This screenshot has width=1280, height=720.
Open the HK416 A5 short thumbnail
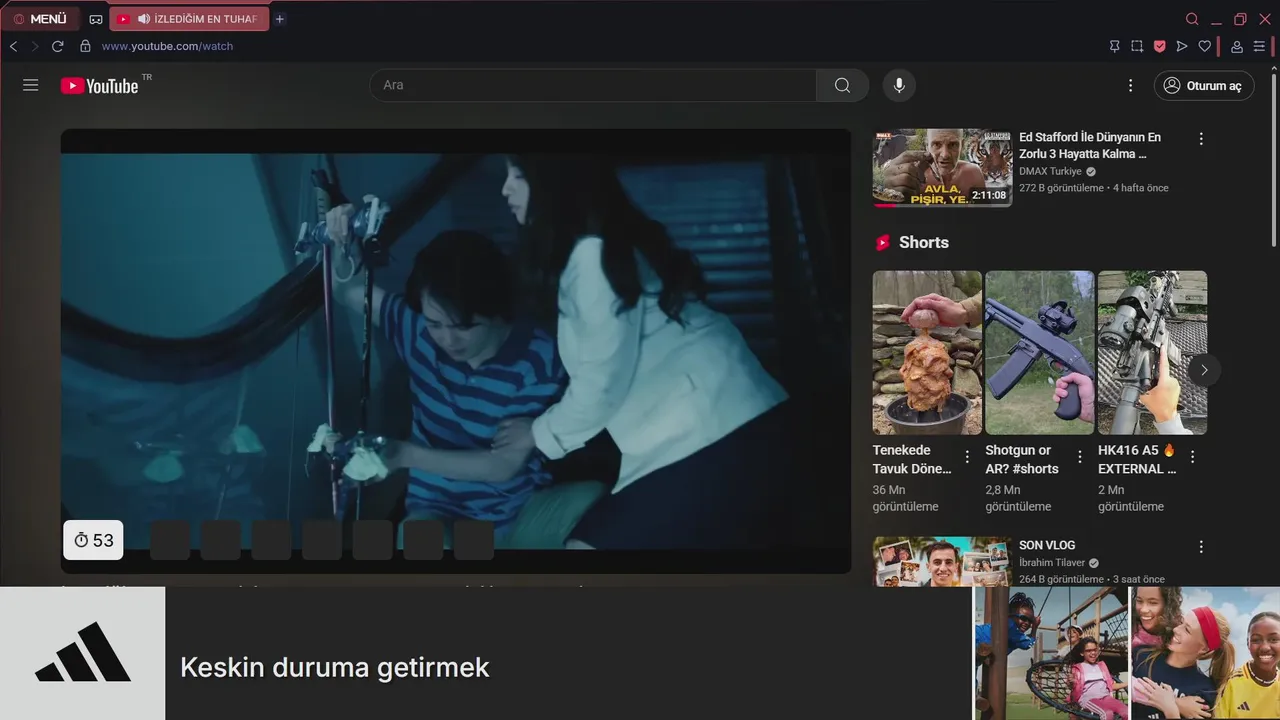coord(1152,352)
